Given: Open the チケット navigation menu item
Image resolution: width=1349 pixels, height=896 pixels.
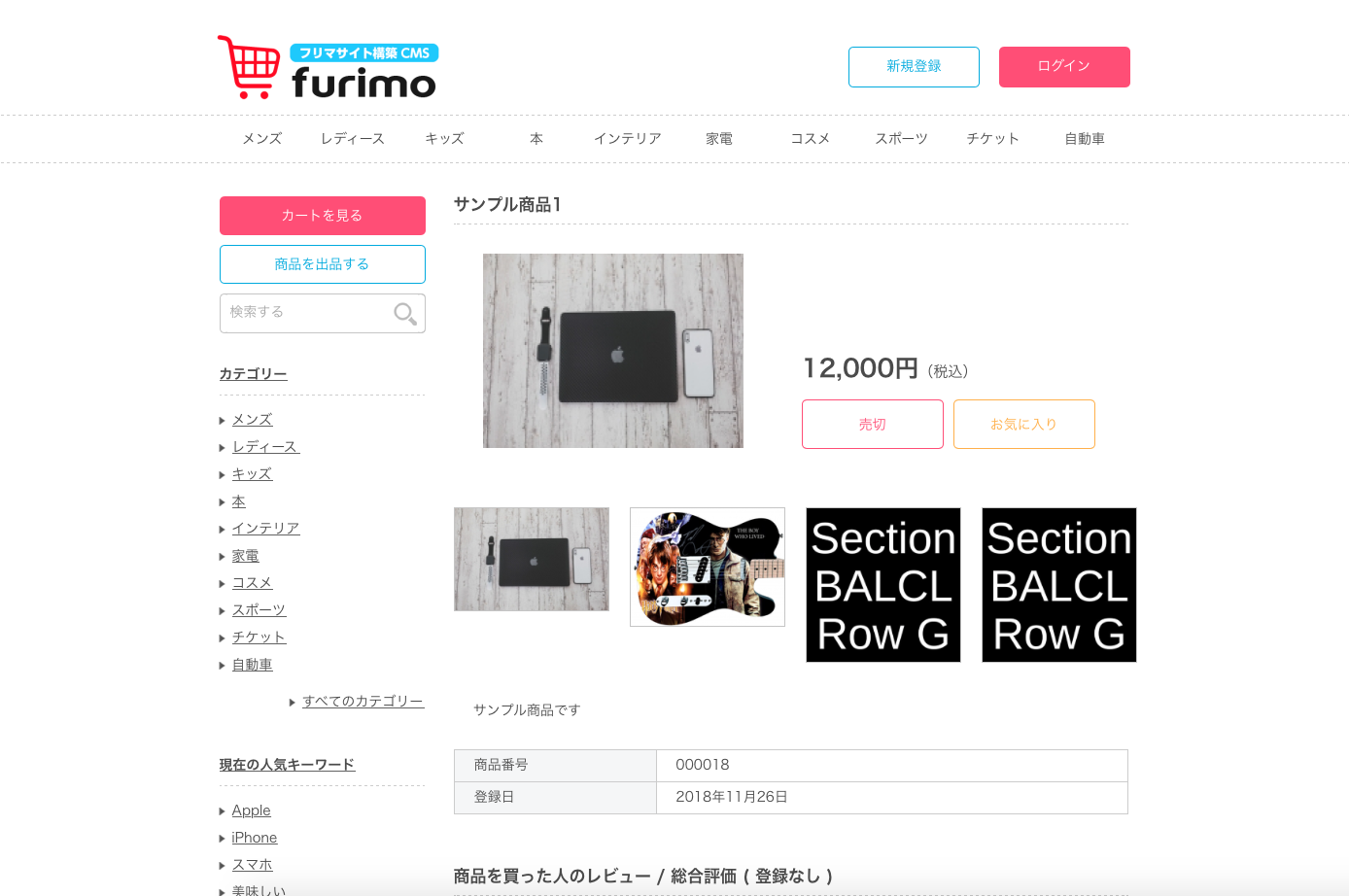Looking at the screenshot, I should click(x=992, y=139).
